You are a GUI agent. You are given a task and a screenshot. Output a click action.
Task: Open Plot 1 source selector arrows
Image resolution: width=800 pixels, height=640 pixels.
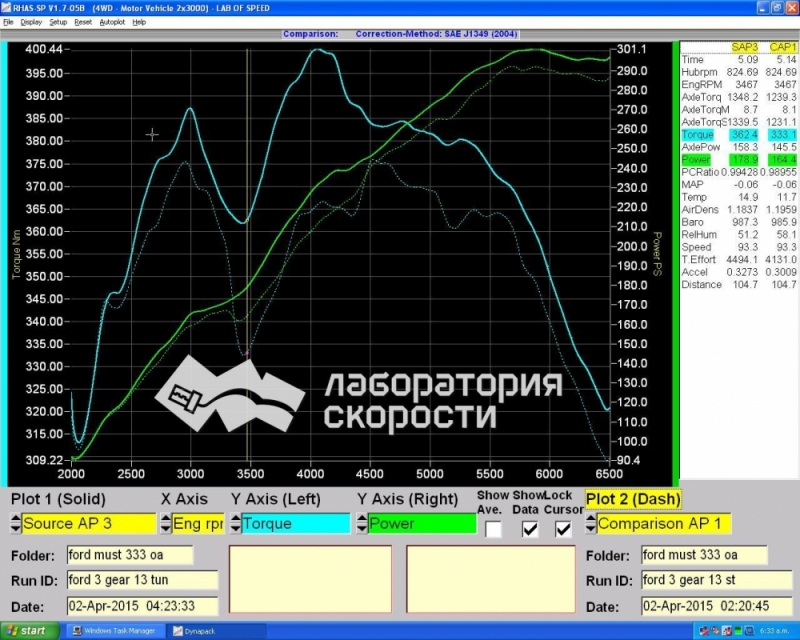(16, 523)
